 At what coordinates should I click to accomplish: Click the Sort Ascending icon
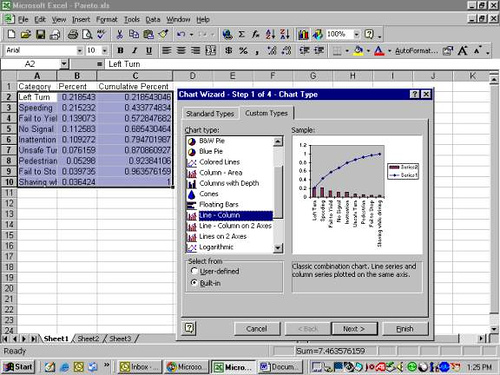coord(270,34)
